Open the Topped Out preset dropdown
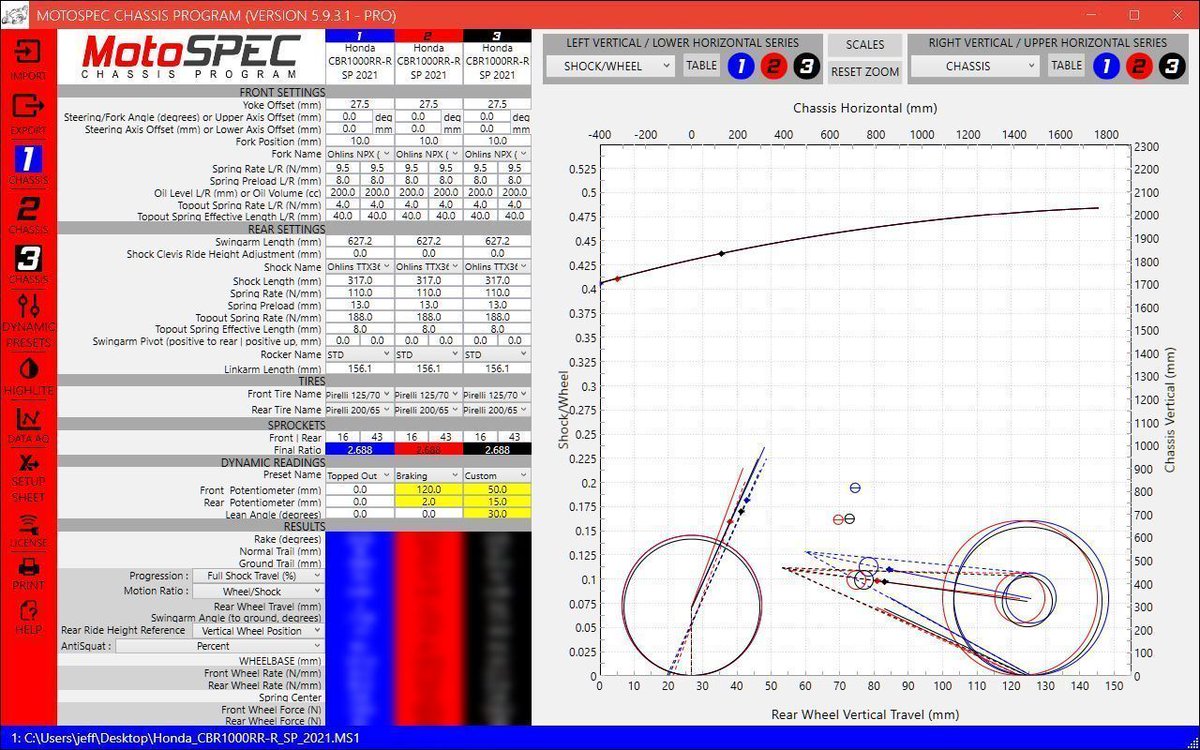The image size is (1200, 750). tap(360, 475)
